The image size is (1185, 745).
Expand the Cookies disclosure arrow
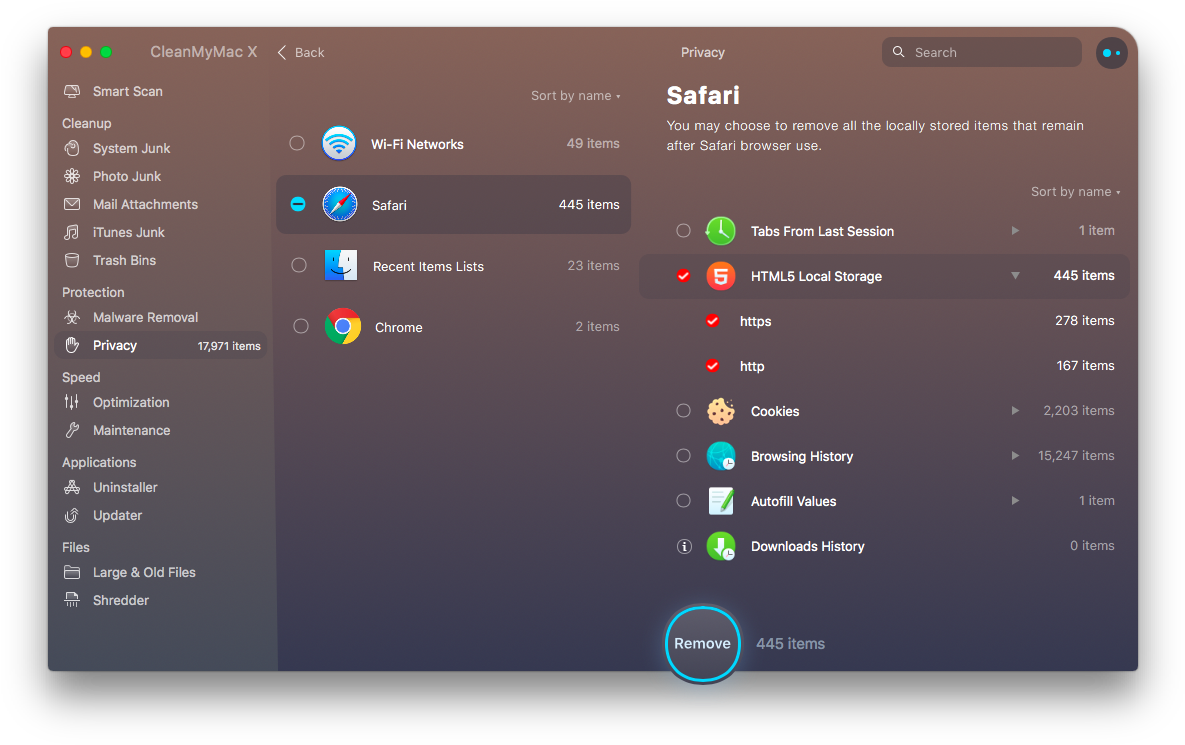point(1016,410)
